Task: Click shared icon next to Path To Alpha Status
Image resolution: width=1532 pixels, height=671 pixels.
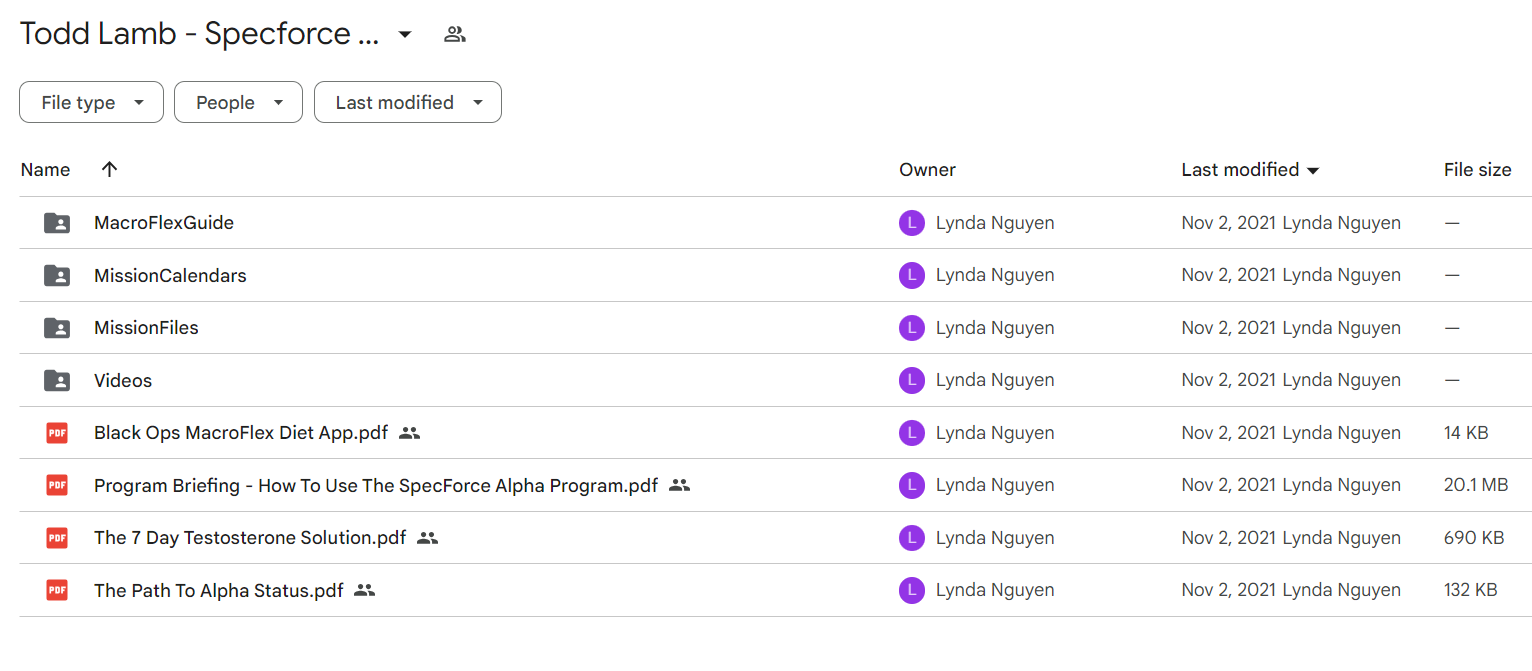Action: [x=364, y=590]
